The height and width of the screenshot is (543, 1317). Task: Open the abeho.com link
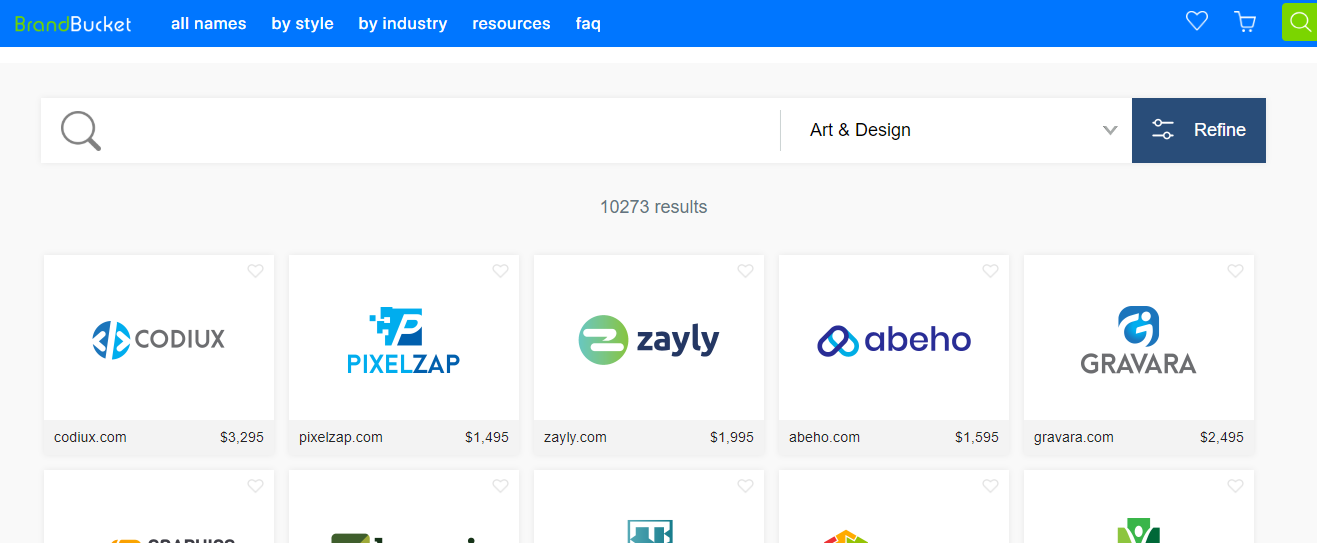[824, 437]
